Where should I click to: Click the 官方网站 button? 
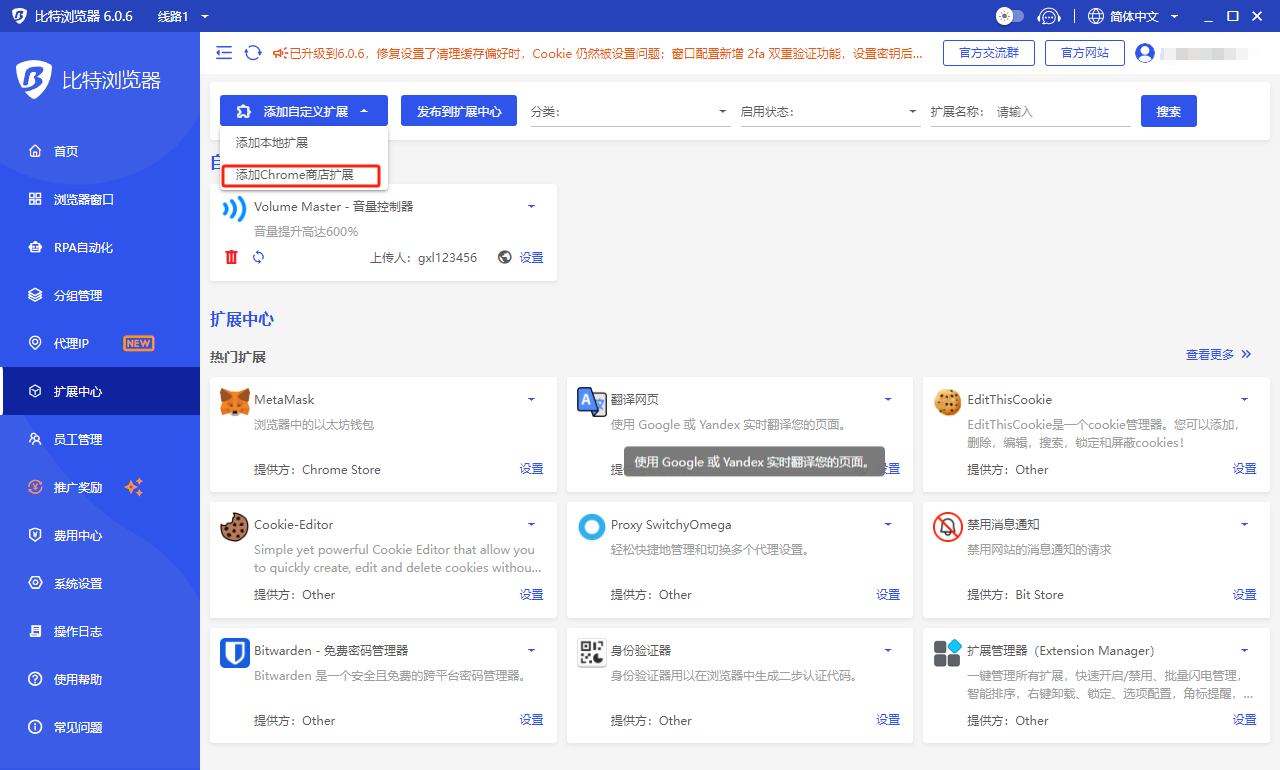pyautogui.click(x=1085, y=53)
